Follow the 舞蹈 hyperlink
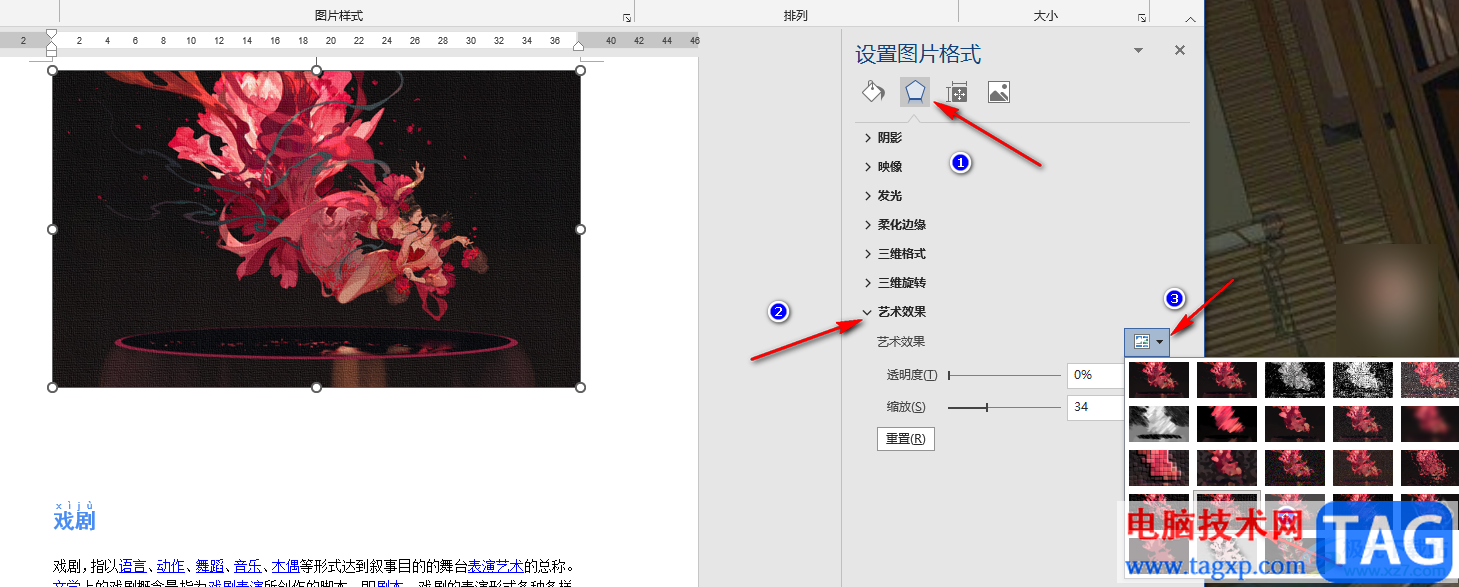This screenshot has height=587, width=1459. point(208,566)
